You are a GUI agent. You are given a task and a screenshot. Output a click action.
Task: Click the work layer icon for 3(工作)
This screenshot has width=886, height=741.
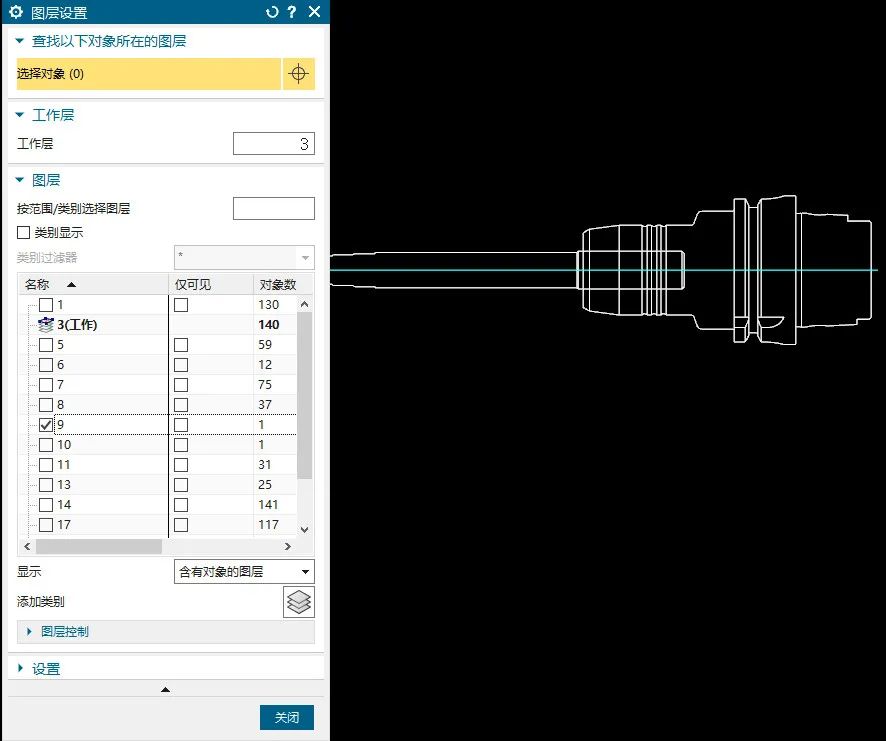click(46, 324)
